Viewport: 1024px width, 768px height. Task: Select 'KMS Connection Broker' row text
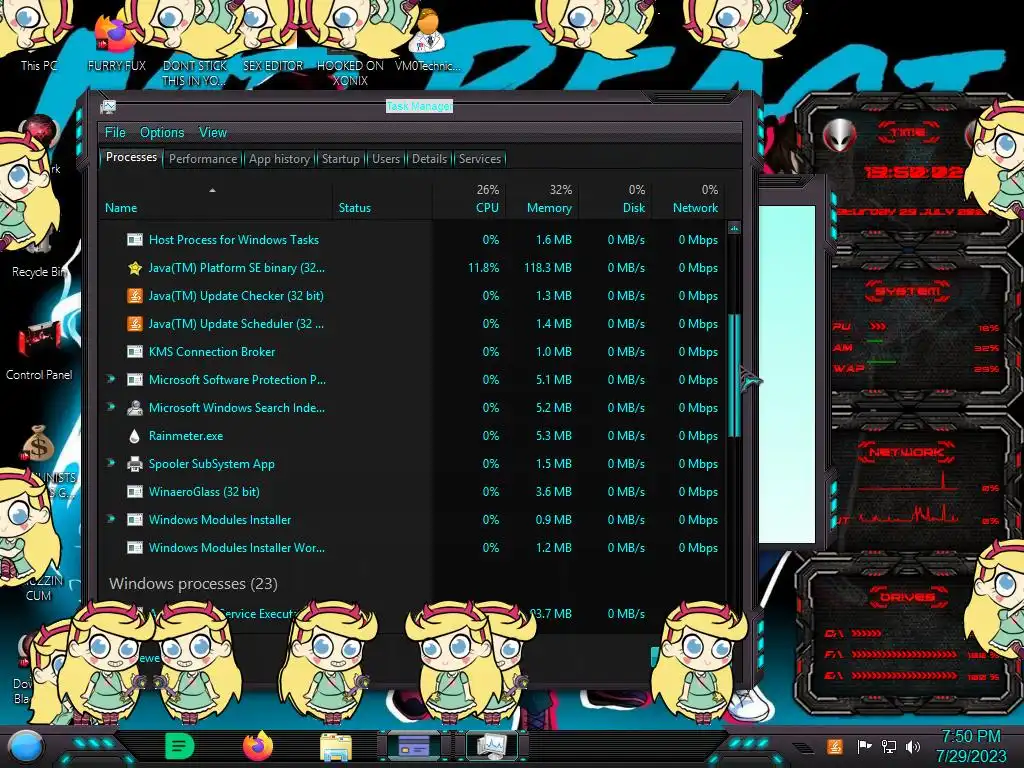coord(212,351)
